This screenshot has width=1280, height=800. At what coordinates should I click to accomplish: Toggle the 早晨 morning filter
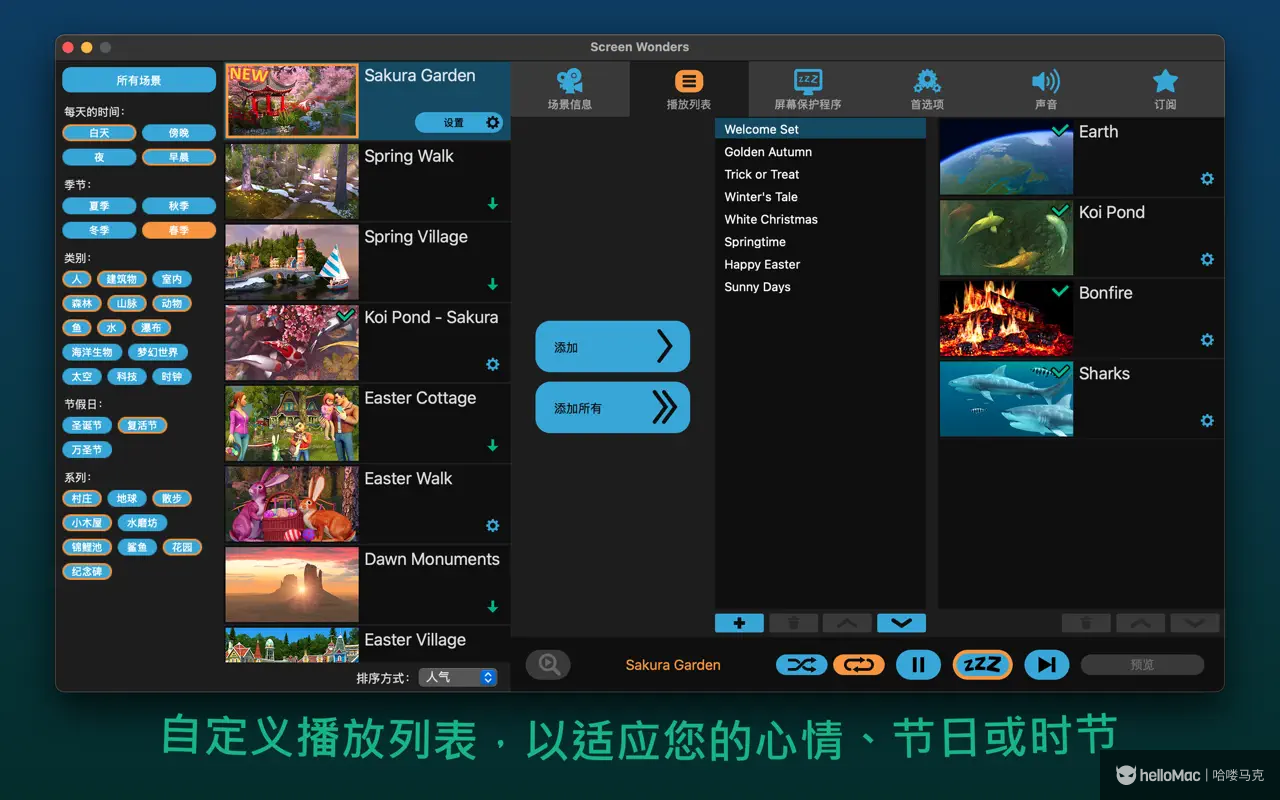(x=179, y=157)
